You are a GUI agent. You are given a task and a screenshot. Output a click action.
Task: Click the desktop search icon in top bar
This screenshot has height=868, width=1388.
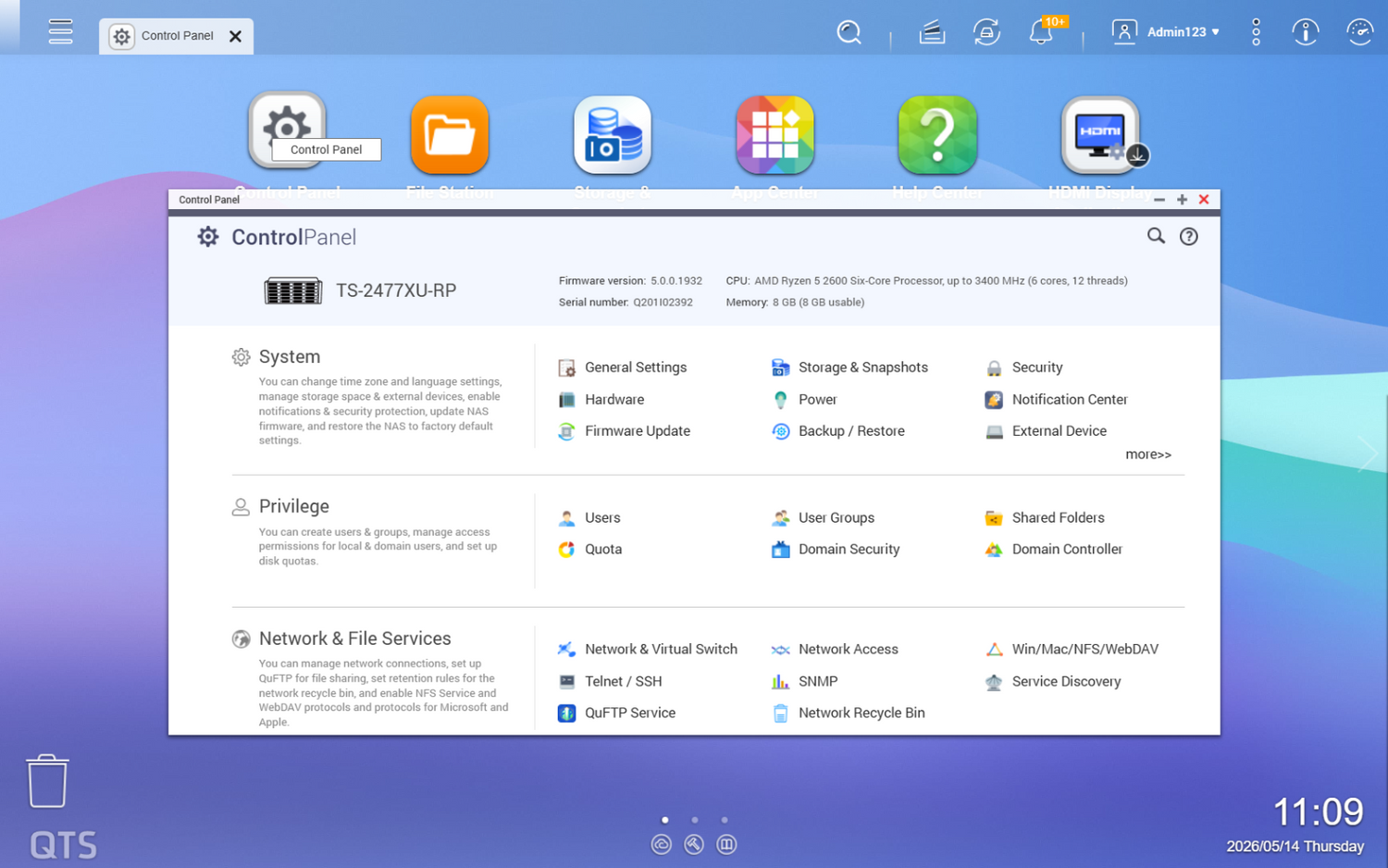[x=849, y=32]
